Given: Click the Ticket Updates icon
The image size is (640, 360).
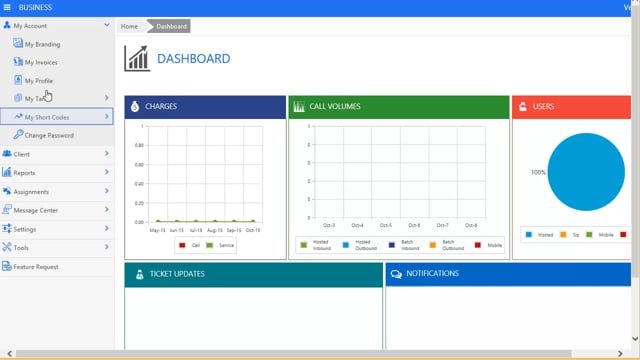Looking at the screenshot, I should 140,274.
